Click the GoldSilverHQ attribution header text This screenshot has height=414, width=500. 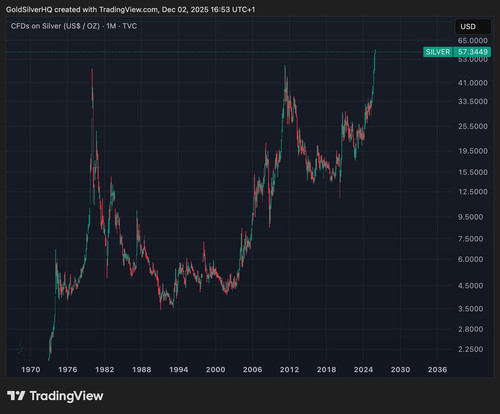click(x=130, y=9)
